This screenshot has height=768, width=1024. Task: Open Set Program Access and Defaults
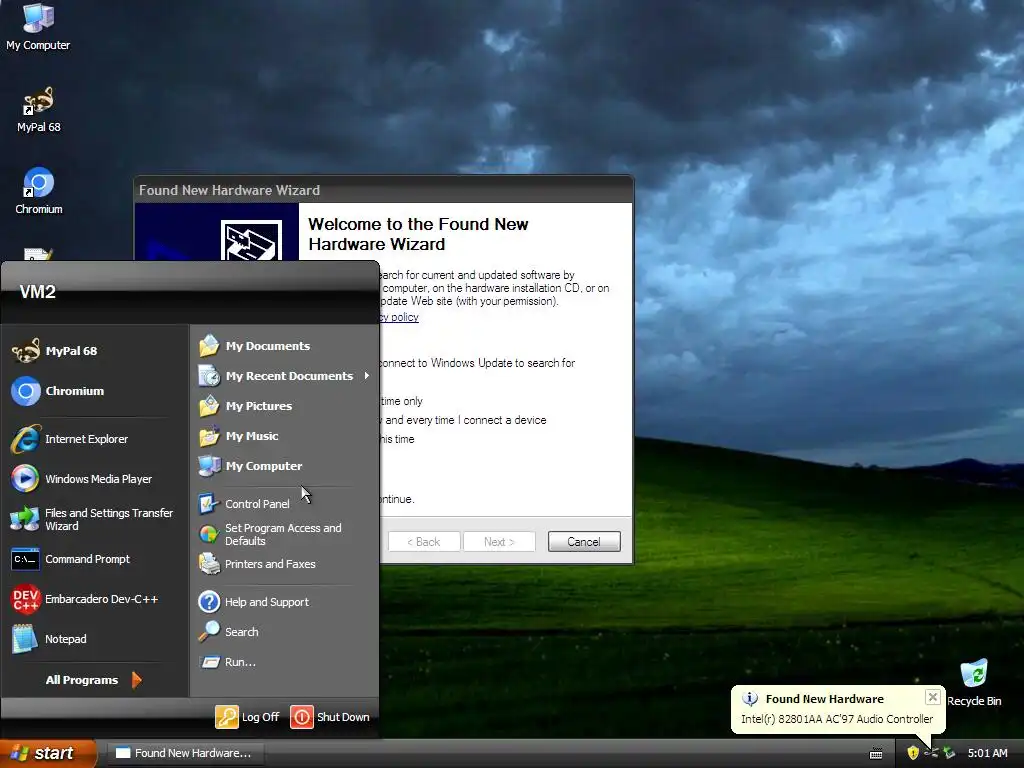[x=284, y=534]
